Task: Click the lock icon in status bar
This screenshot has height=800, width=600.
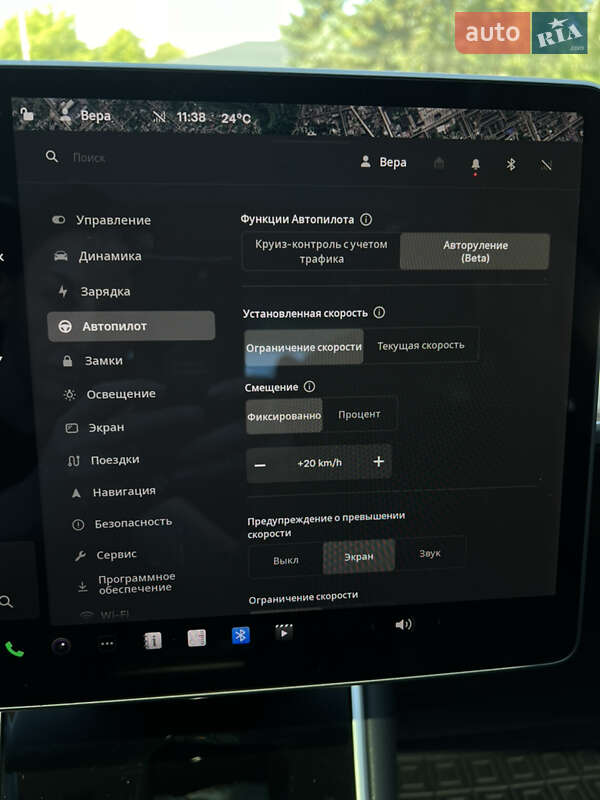Action: (x=27, y=113)
